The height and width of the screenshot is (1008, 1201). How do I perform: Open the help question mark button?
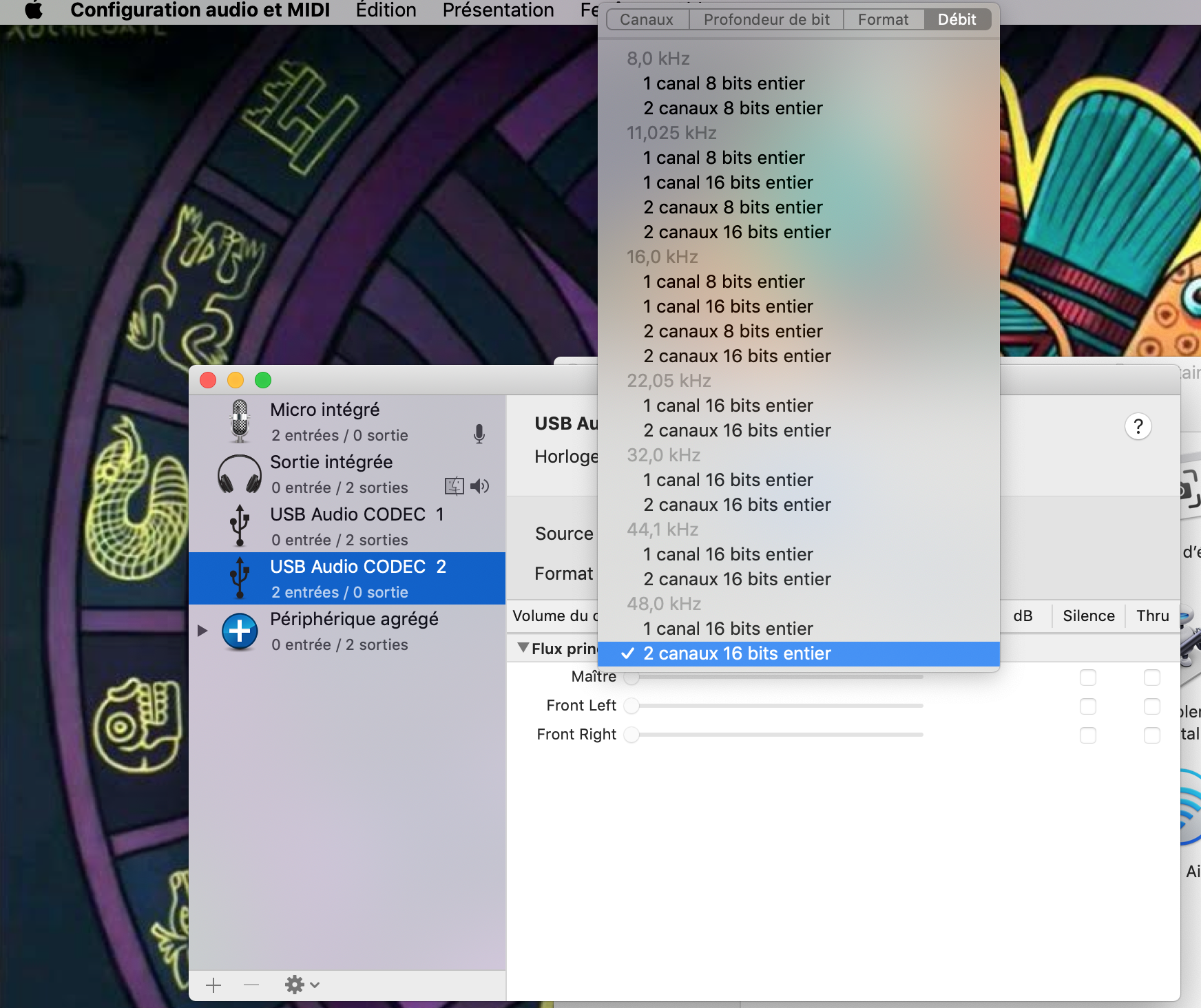[1138, 427]
